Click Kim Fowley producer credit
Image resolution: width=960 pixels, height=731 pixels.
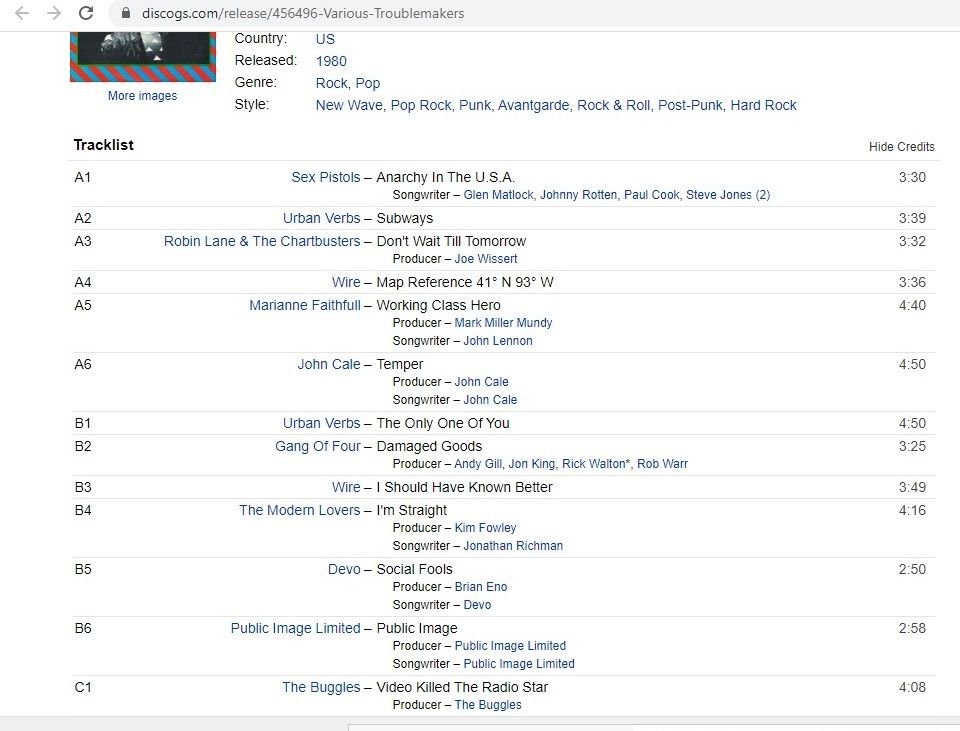click(x=486, y=528)
